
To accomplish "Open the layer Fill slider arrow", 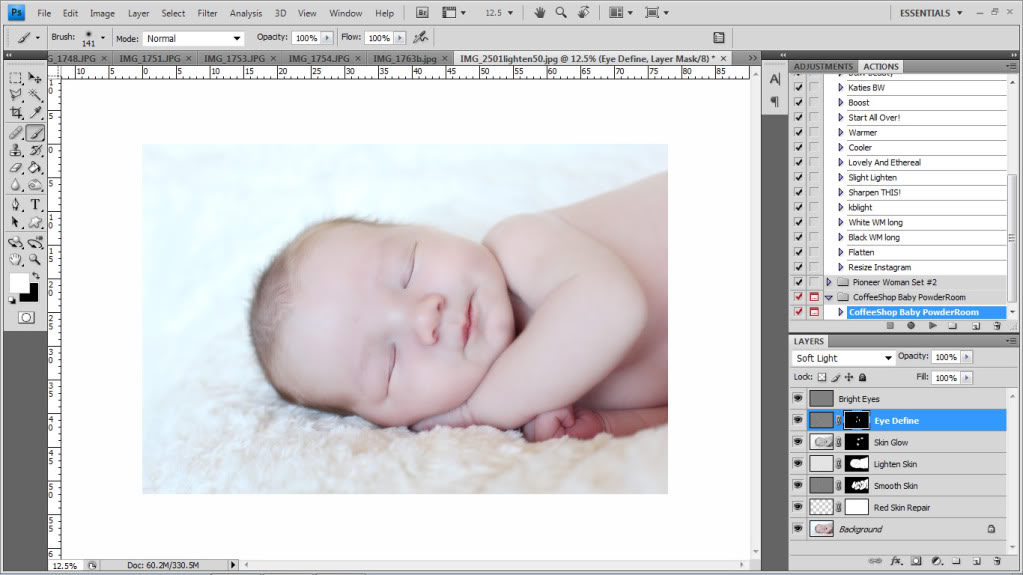I will pyautogui.click(x=967, y=378).
